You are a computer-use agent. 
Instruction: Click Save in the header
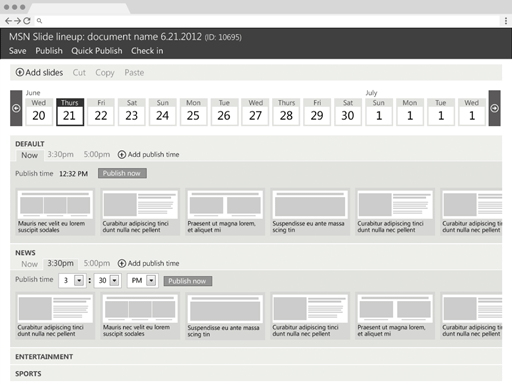pyautogui.click(x=18, y=51)
